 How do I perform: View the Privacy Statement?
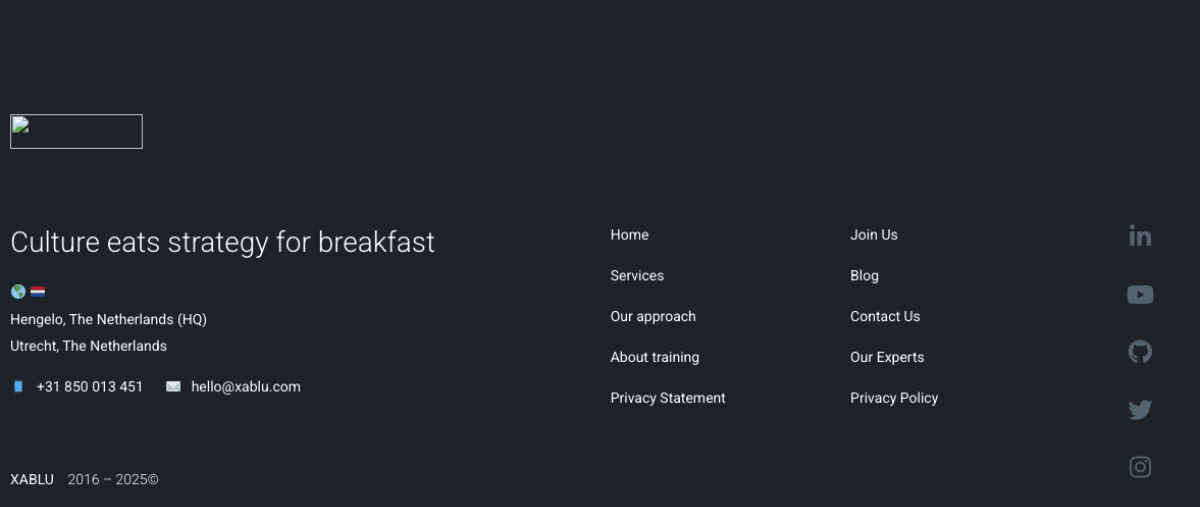(x=668, y=398)
